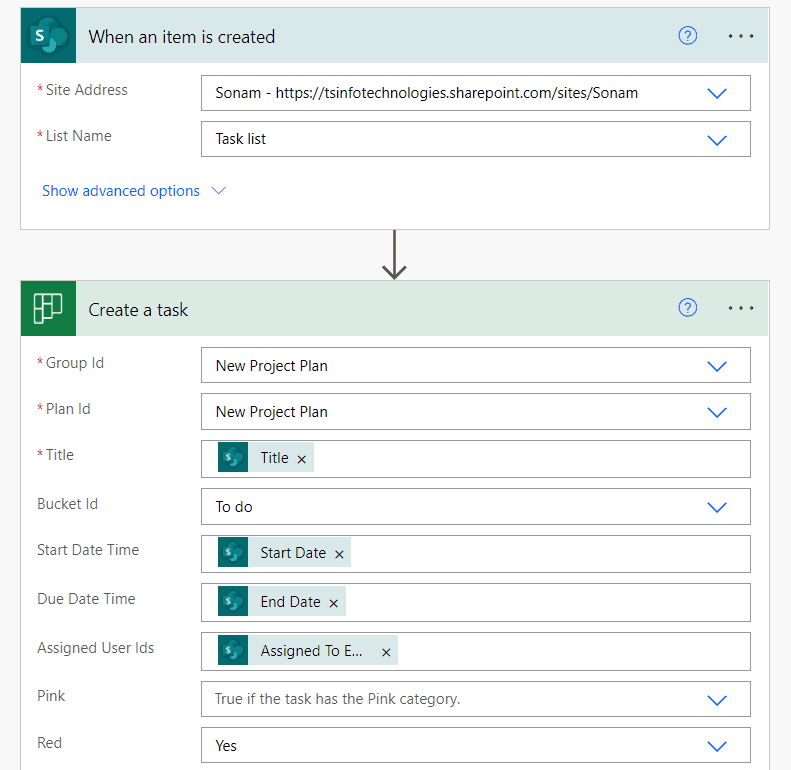Screen dimensions: 791x770
Task: Remove the End Date token
Action: point(333,603)
